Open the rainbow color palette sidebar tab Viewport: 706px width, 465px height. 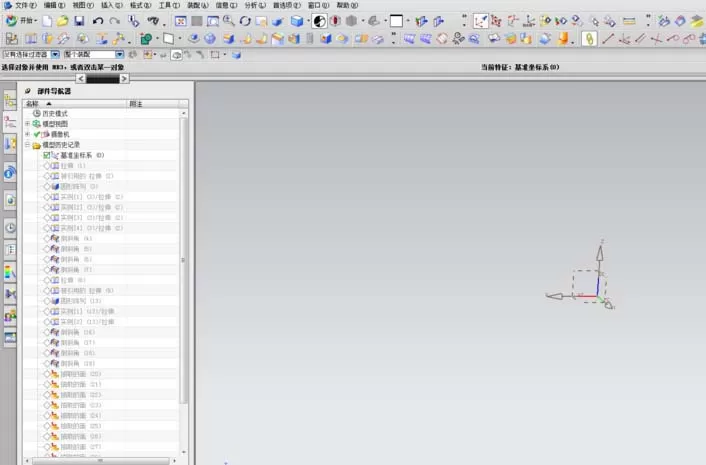coord(10,272)
